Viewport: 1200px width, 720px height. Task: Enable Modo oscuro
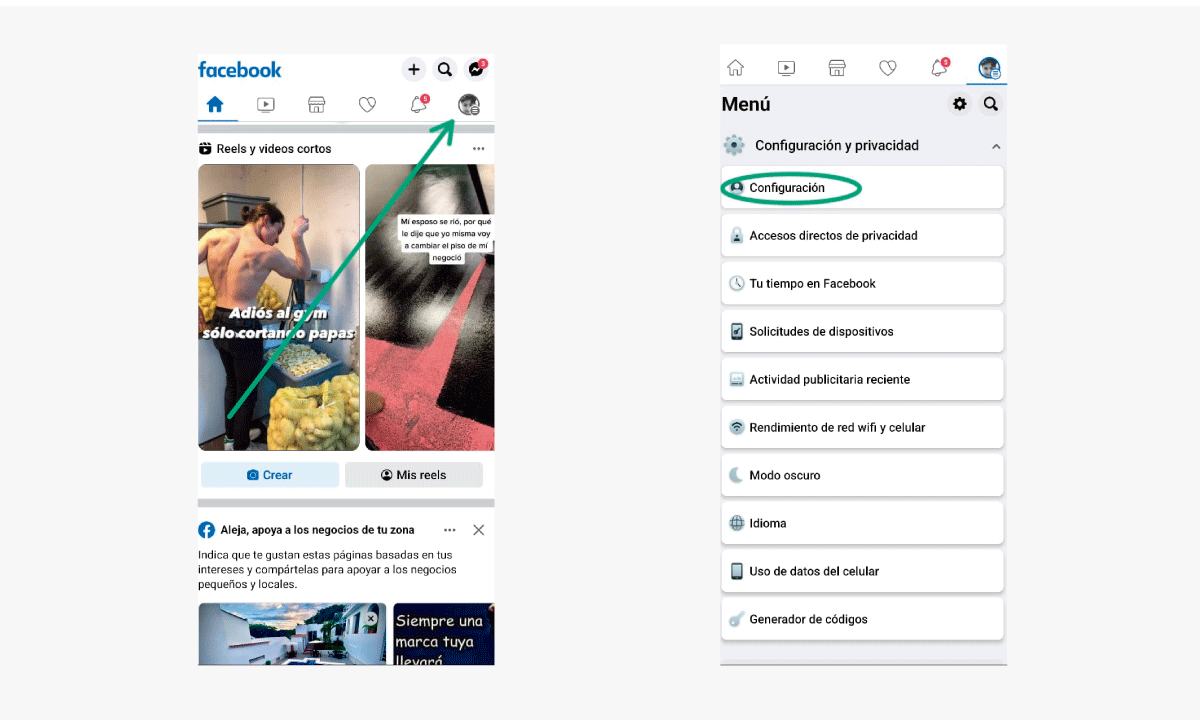click(862, 475)
